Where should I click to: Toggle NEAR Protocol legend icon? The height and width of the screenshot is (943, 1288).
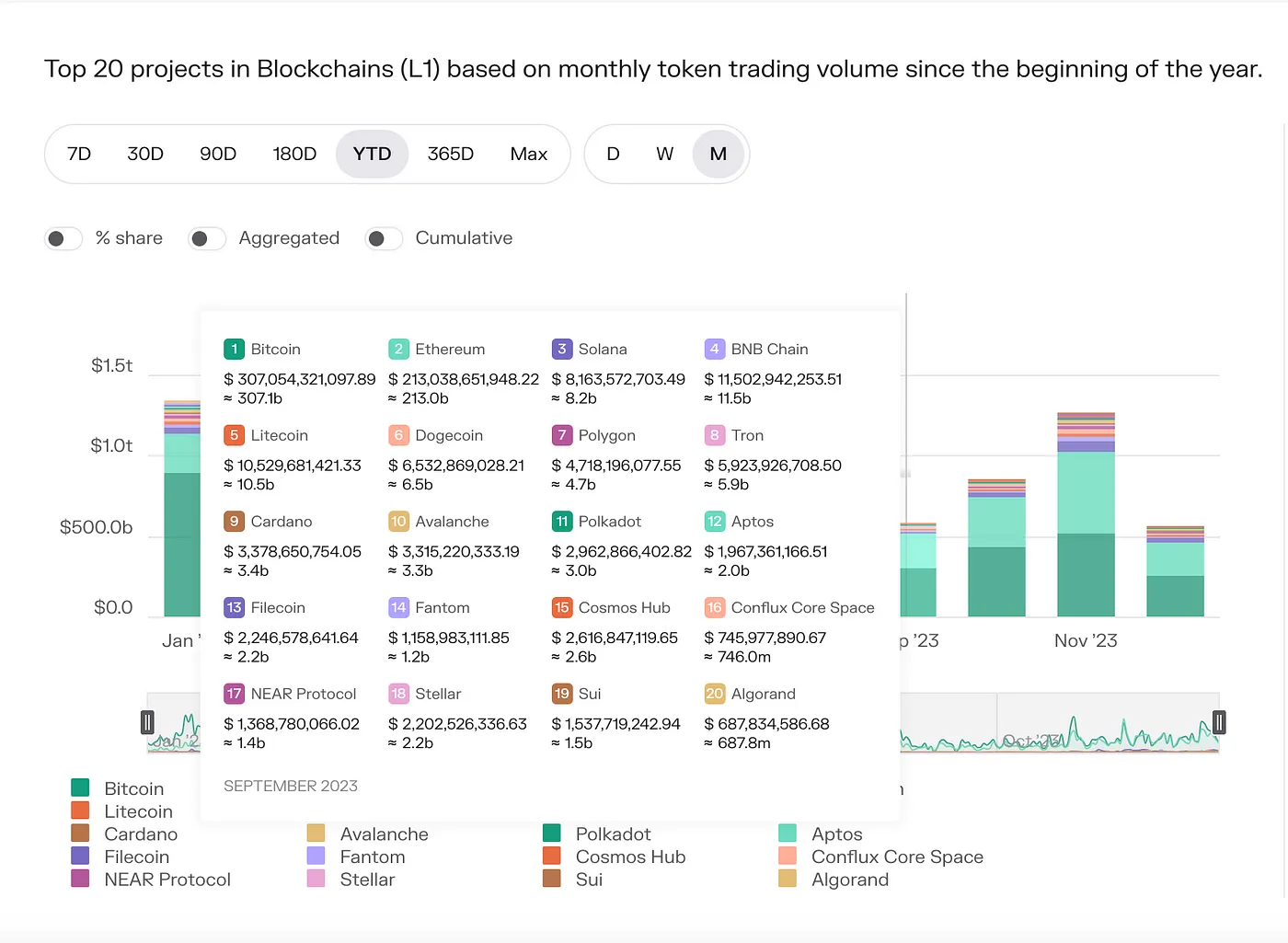pyautogui.click(x=80, y=880)
